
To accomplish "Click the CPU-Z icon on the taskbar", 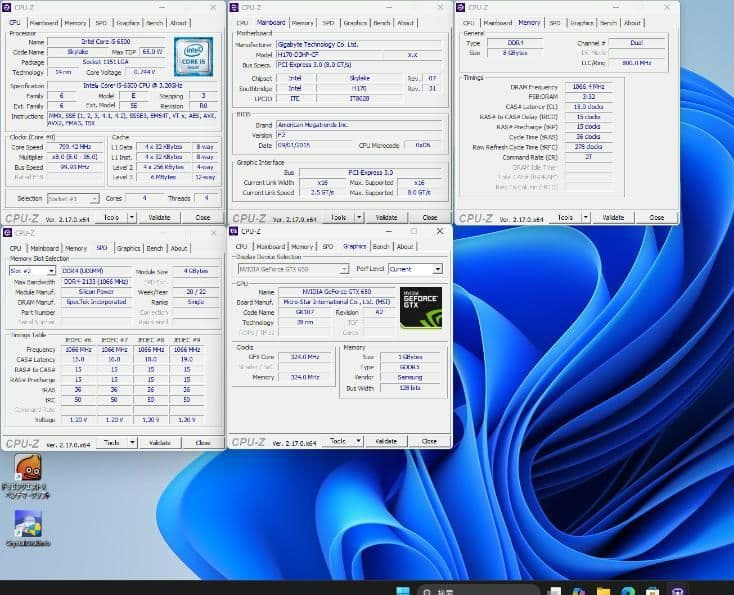I will click(677, 591).
